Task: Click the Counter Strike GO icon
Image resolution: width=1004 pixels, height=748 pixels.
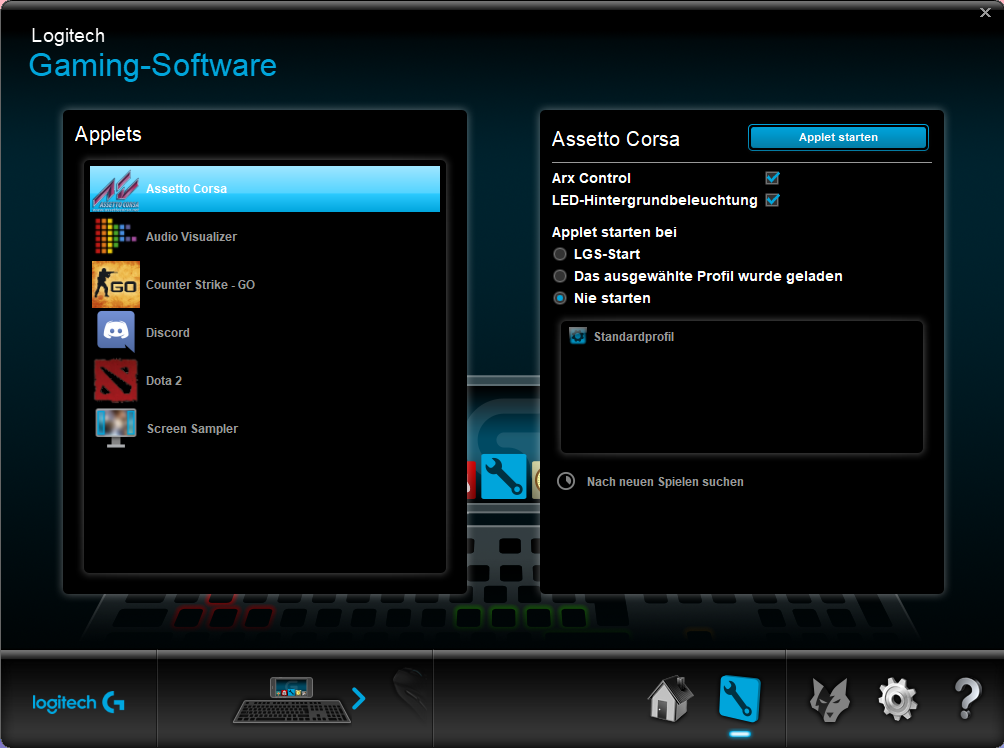Action: [116, 284]
